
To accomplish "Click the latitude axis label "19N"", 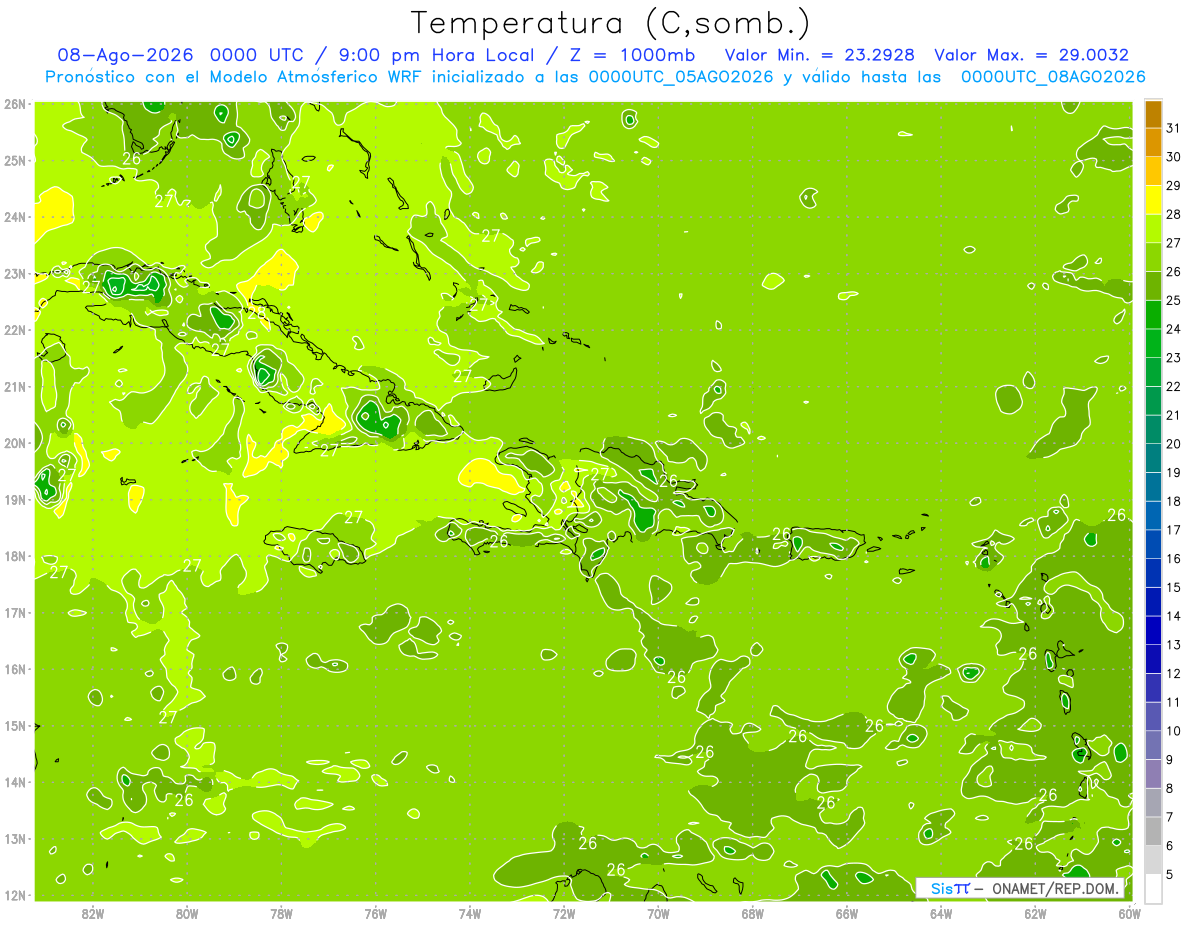I will click(x=15, y=500).
